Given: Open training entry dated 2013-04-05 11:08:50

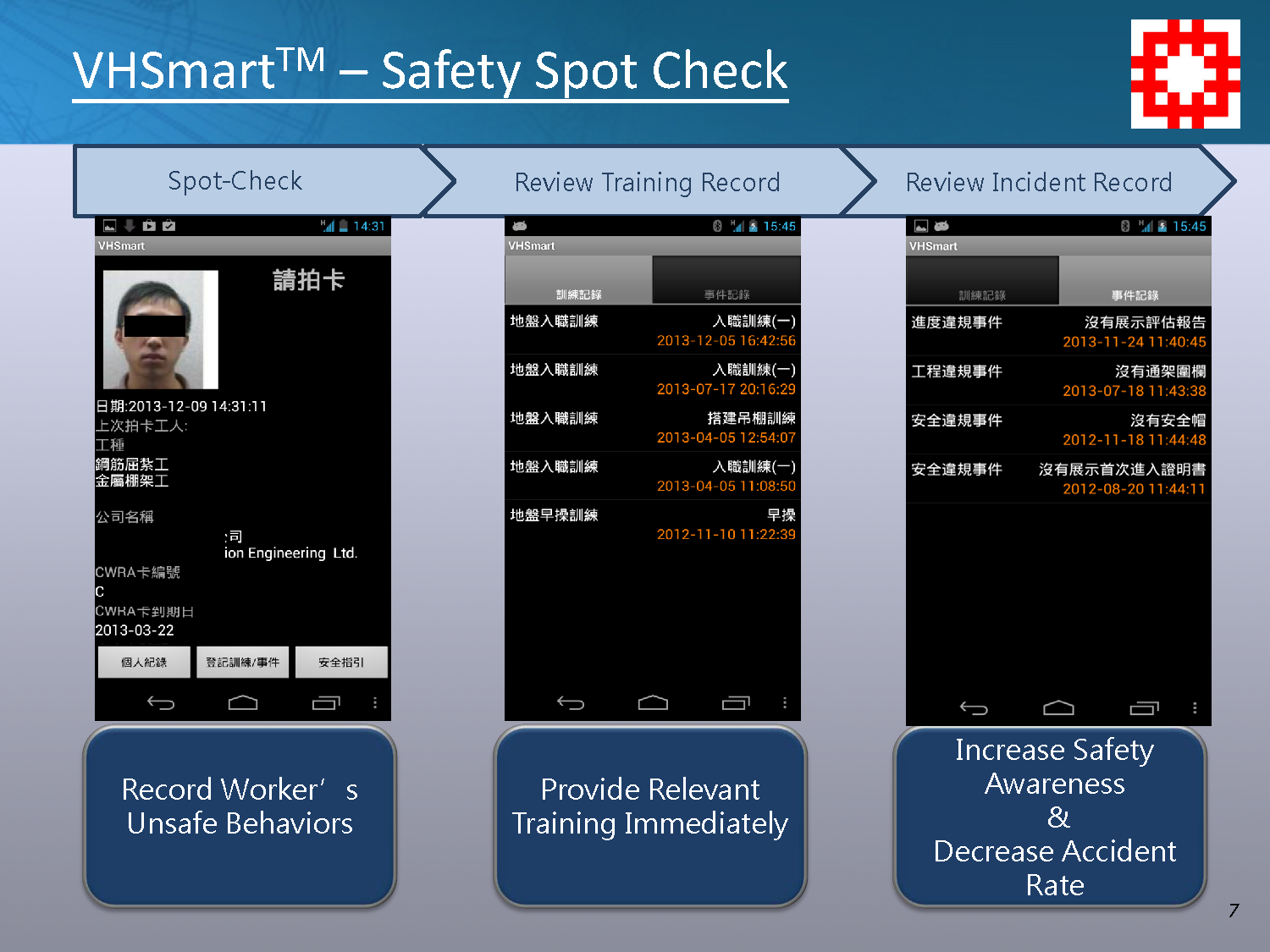Looking at the screenshot, I should [653, 475].
